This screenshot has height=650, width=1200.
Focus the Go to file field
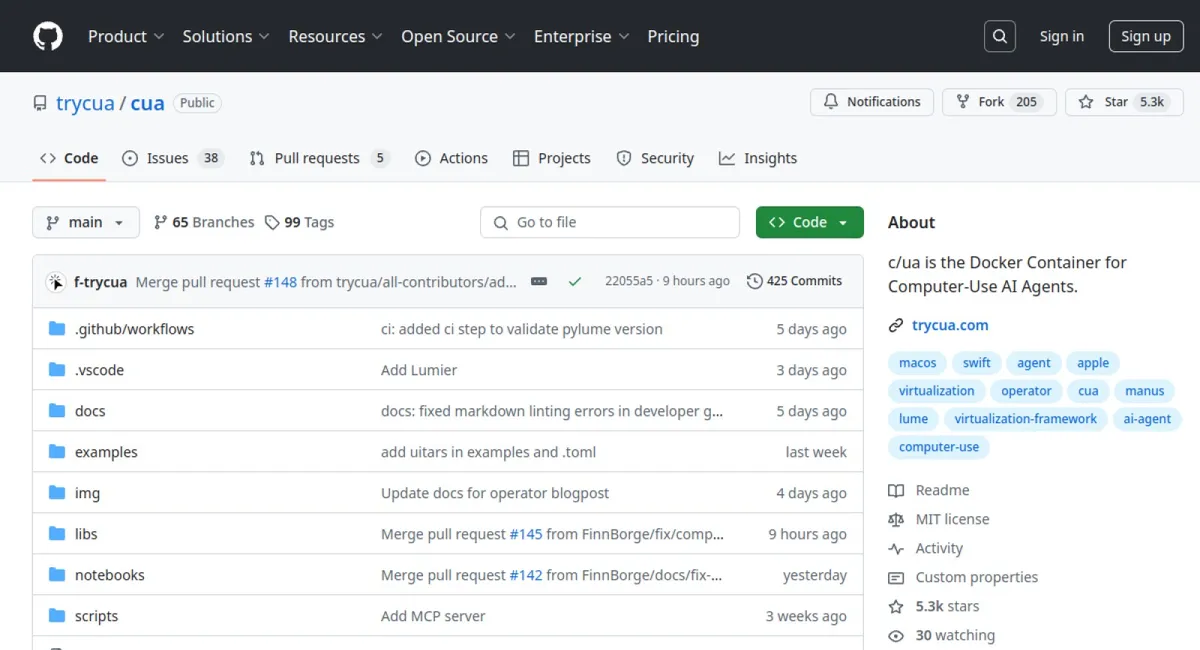610,222
